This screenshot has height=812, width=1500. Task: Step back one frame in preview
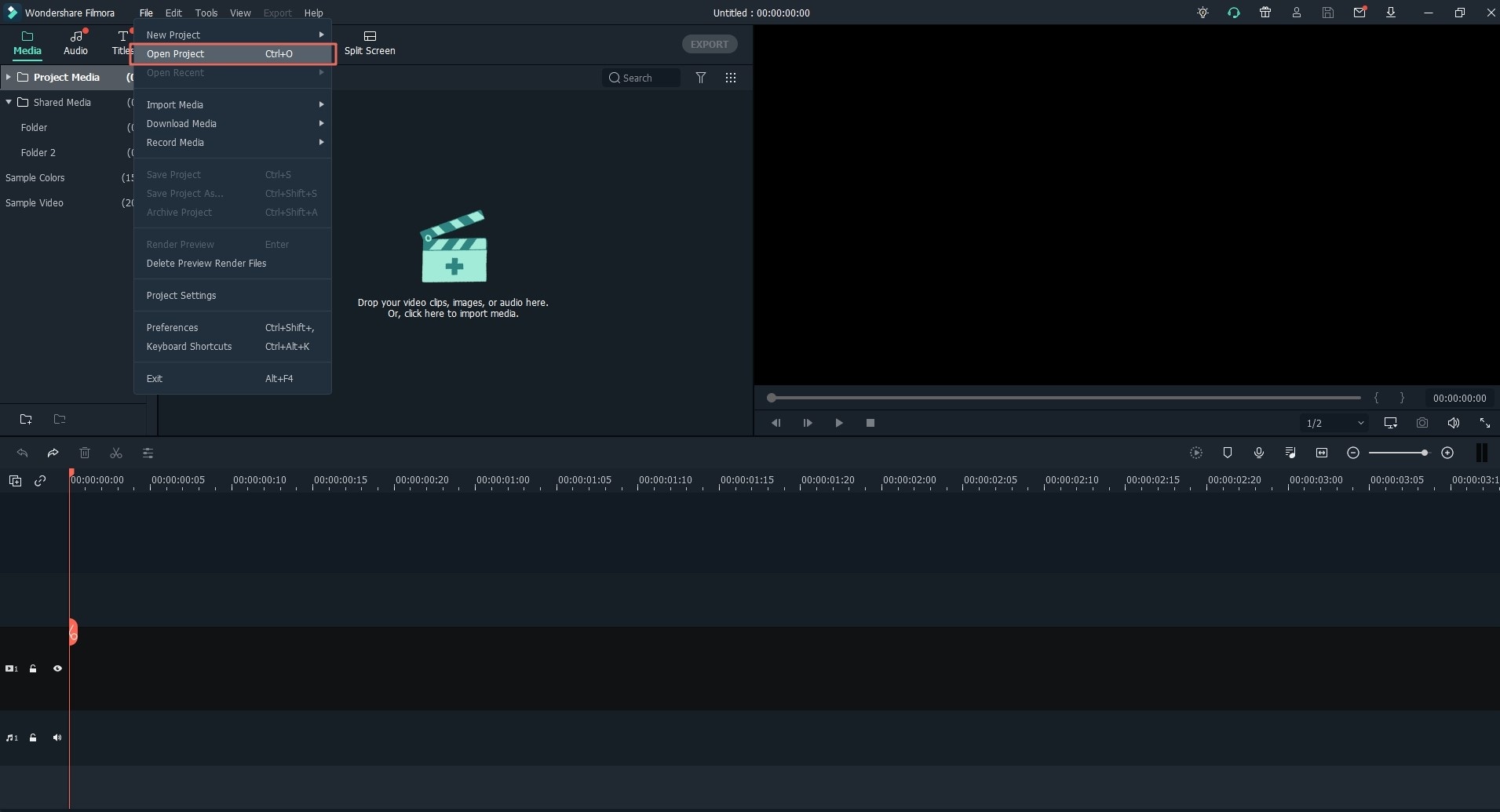point(776,423)
